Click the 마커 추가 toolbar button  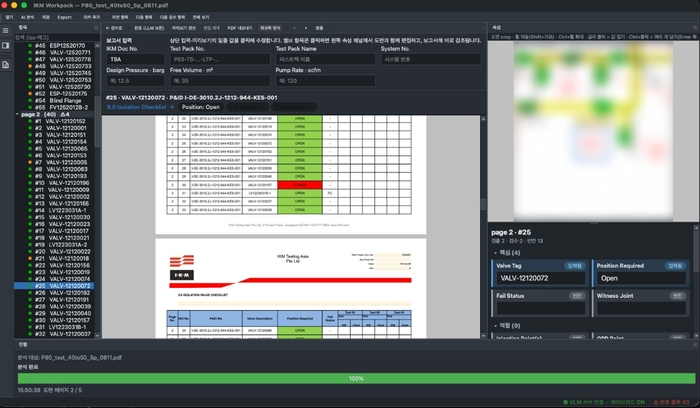(x=92, y=17)
